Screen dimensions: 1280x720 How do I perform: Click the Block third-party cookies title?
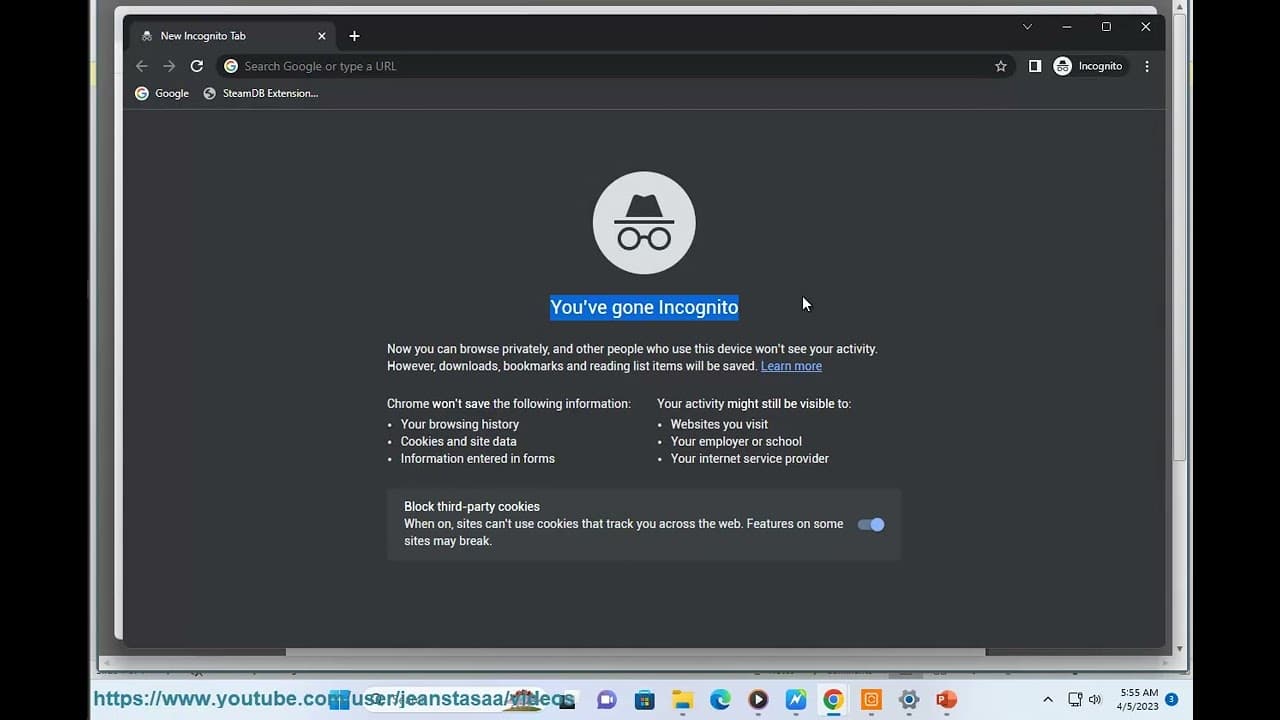pyautogui.click(x=472, y=507)
